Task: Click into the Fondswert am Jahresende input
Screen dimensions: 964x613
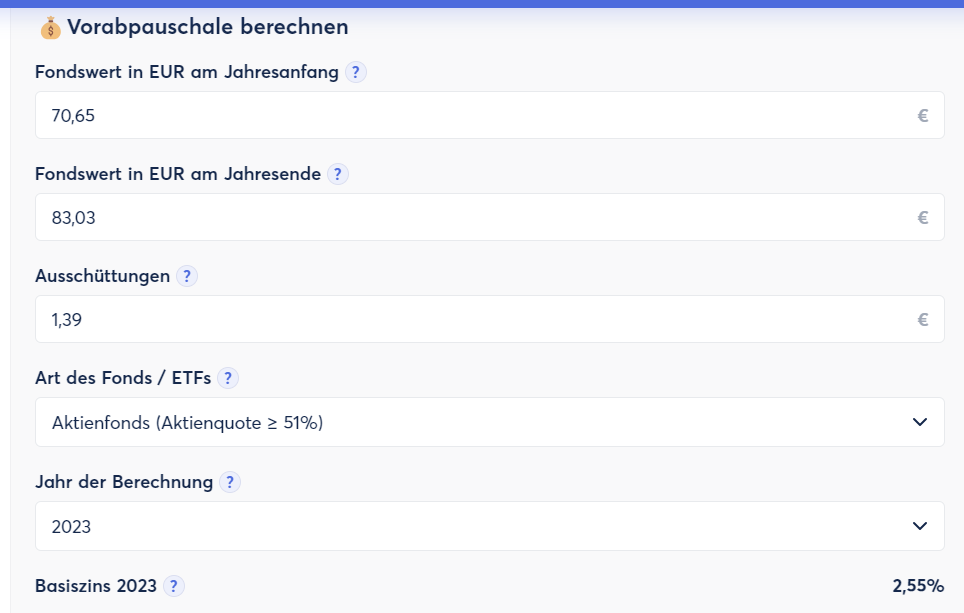Action: coord(470,218)
